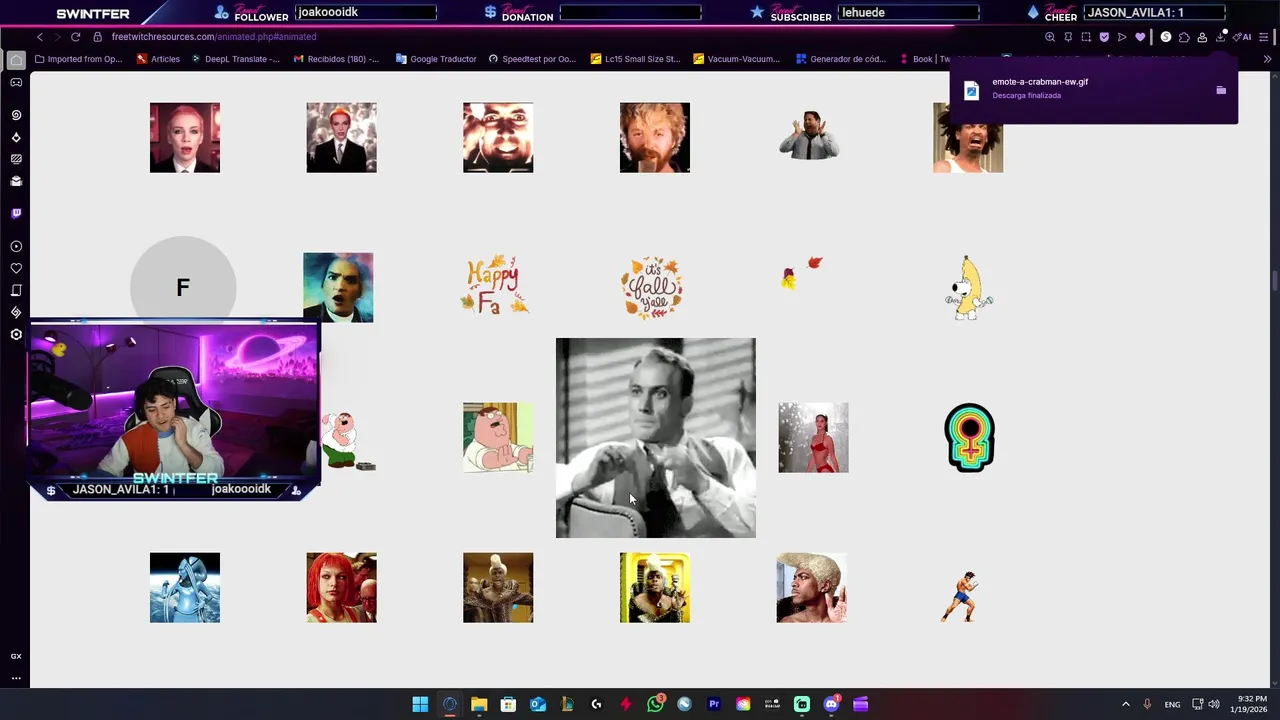Open the gamepad GX Corner sidebar icon
The image size is (1280, 720).
click(16, 83)
